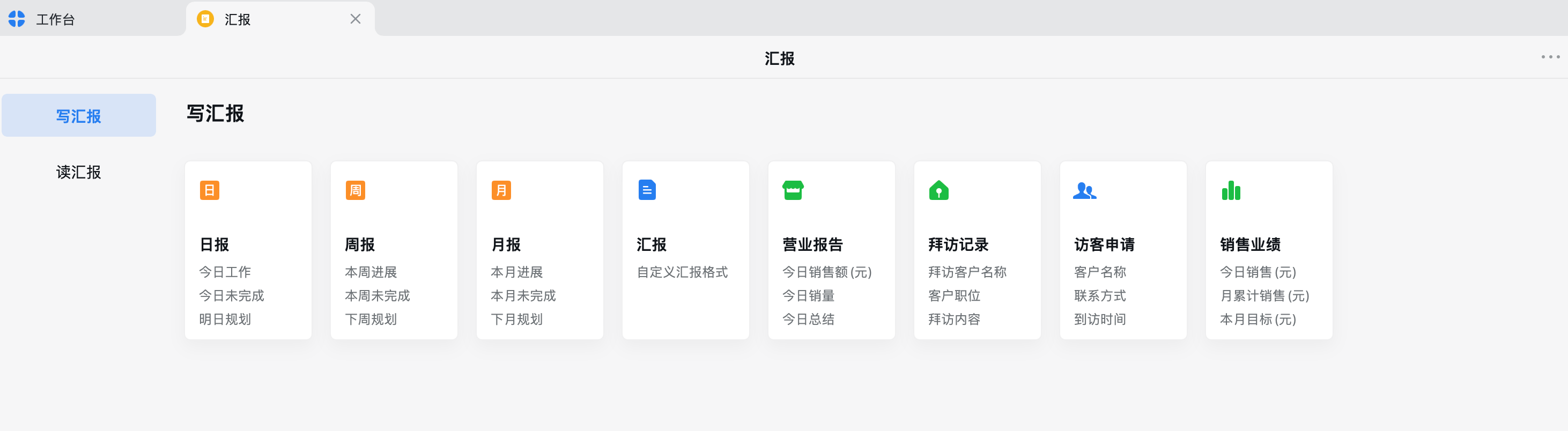Click the 月累计销售 (元) text
Screen dimensions: 1568x431
click(1265, 295)
